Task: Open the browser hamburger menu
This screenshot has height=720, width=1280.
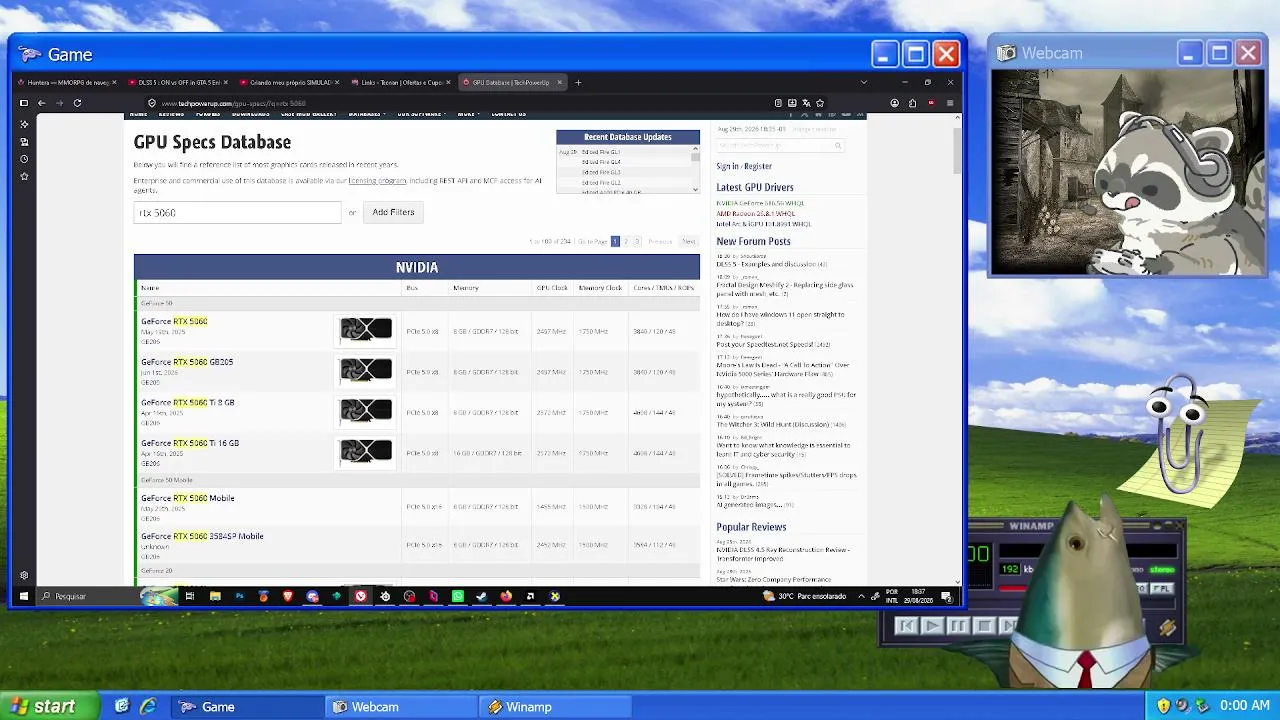Action: [950, 103]
